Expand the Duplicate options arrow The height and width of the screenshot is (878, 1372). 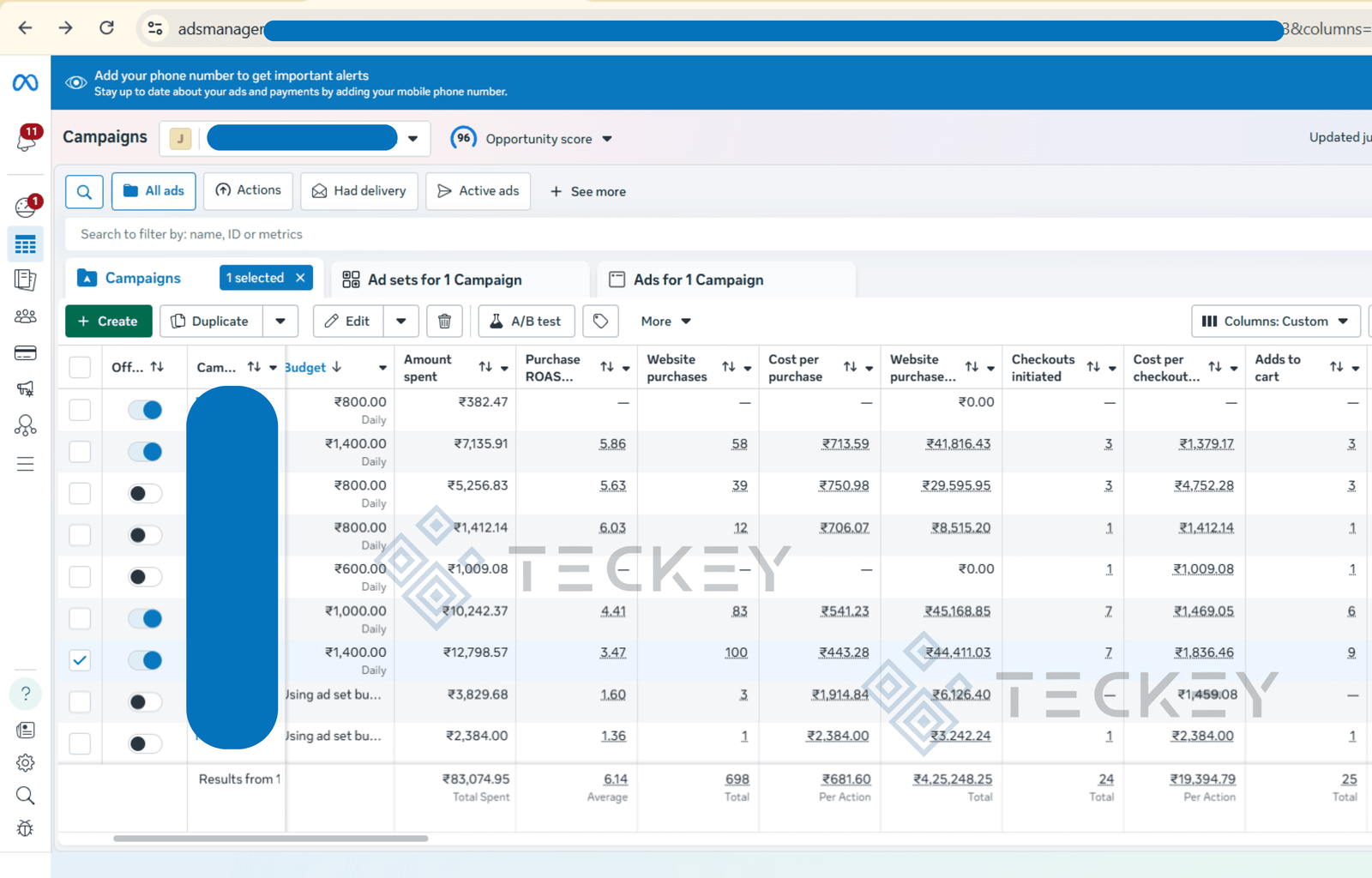point(280,322)
